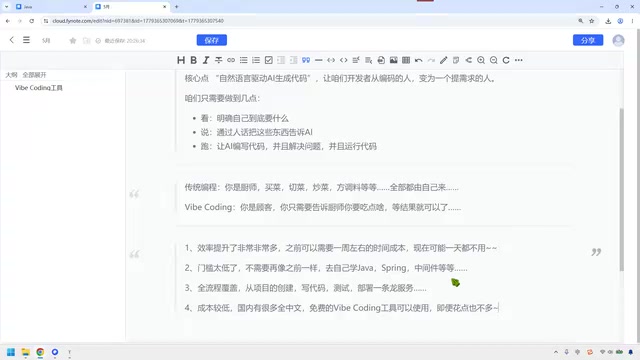Click the pencil edit-mode icon
This screenshot has width=640, height=360.
tap(444, 60)
